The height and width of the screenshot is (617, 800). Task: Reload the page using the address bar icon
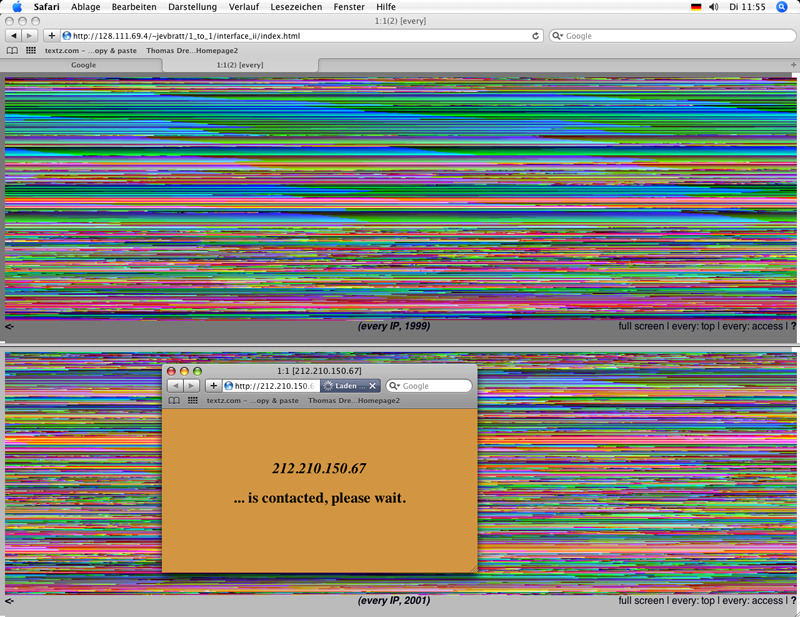(536, 36)
